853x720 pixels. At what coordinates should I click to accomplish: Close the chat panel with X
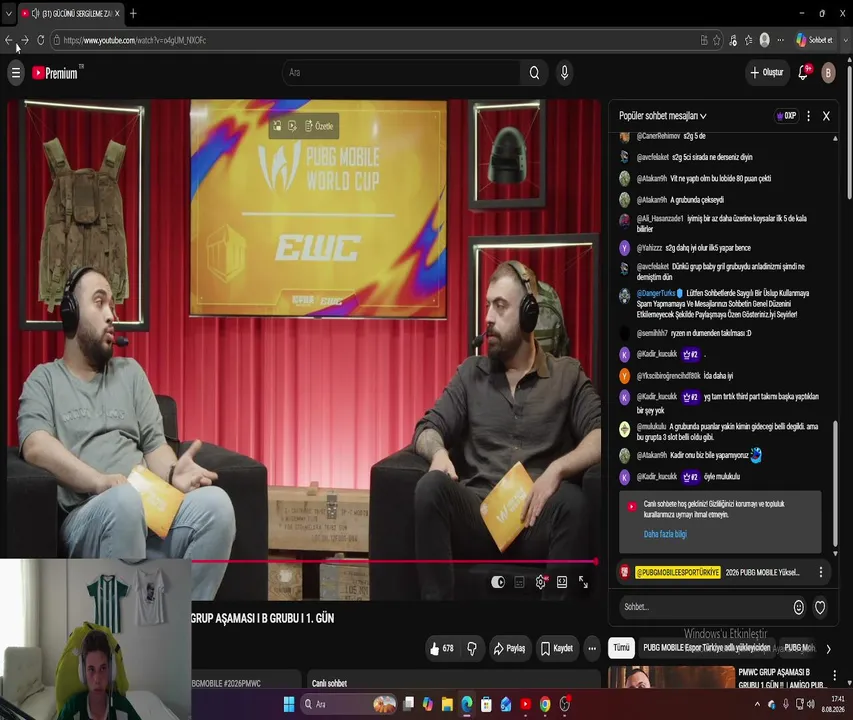click(x=826, y=116)
